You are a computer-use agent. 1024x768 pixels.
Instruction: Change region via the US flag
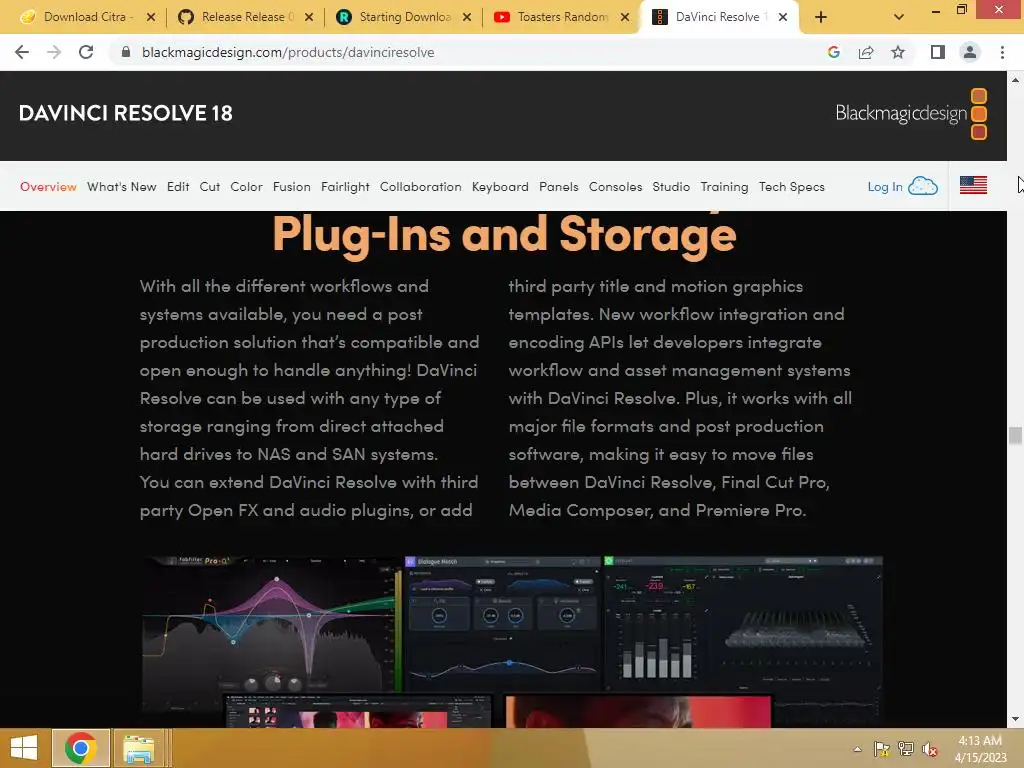coord(973,185)
